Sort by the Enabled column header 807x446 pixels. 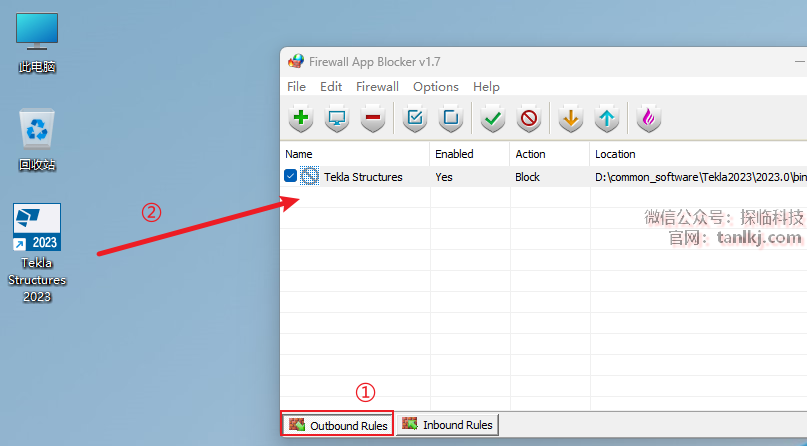(469, 154)
